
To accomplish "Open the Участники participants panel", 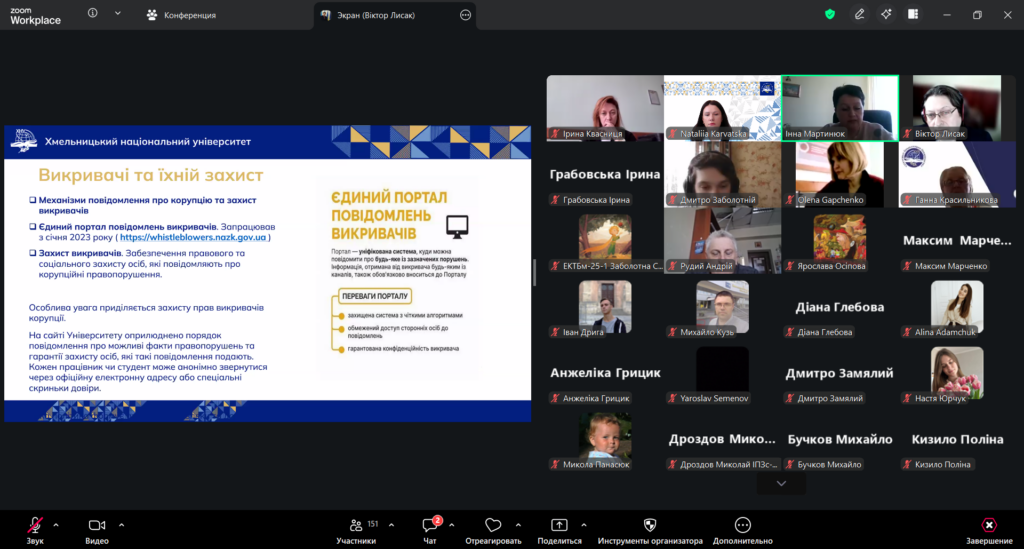I will (356, 526).
